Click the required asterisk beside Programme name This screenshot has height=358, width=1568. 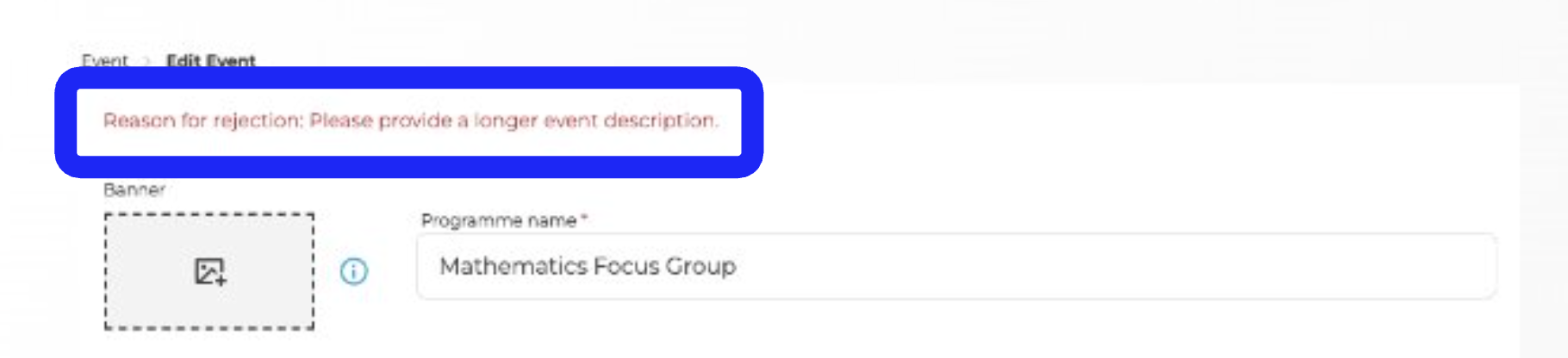(584, 219)
